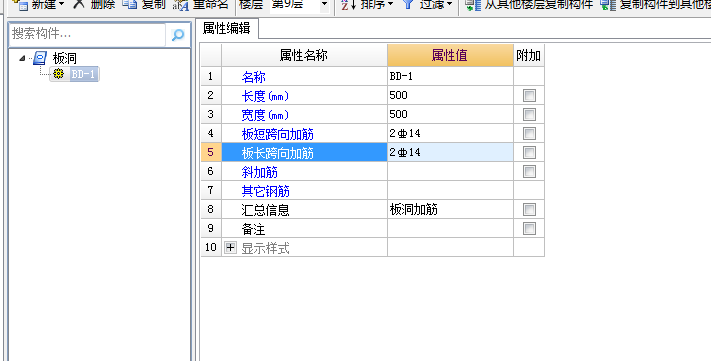Click the 复制 (Copy) toolbar icon
The image size is (711, 361).
pos(130,4)
